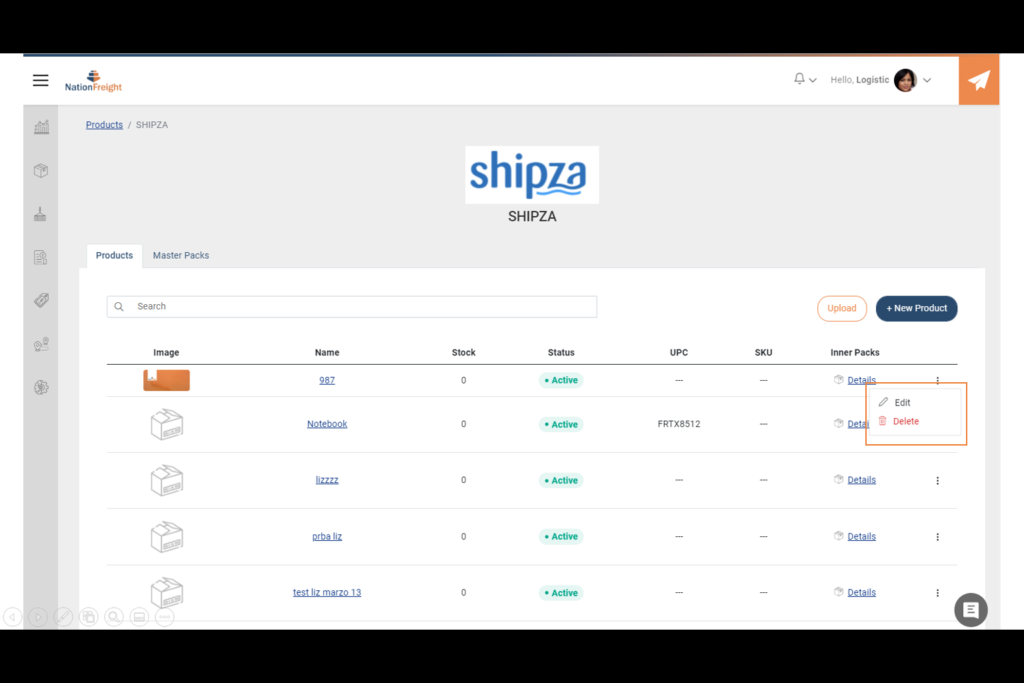The height and width of the screenshot is (683, 1024).
Task: Click into the product Search field
Action: [x=352, y=306]
